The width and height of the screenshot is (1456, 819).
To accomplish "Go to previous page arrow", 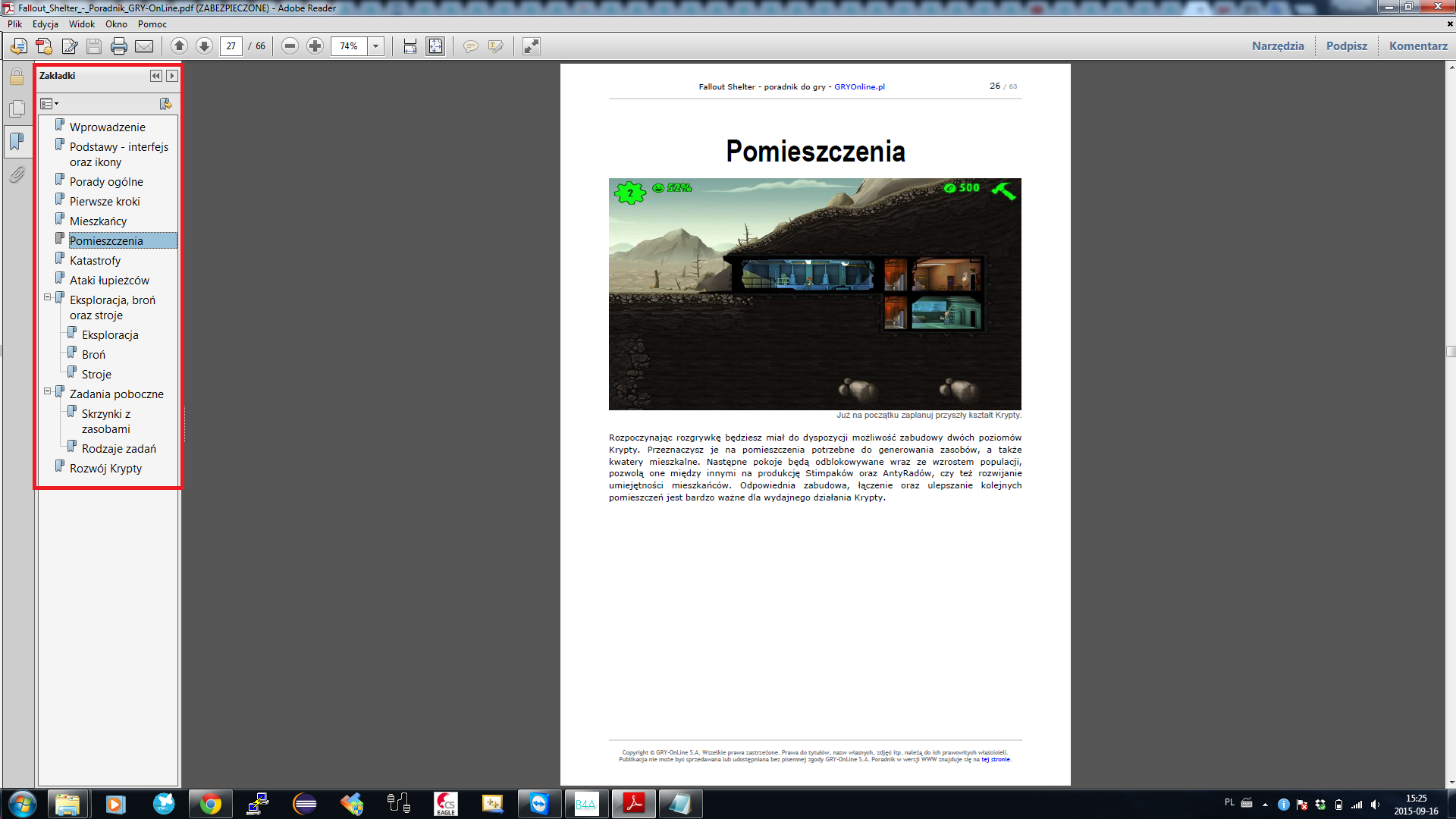I will tap(179, 46).
